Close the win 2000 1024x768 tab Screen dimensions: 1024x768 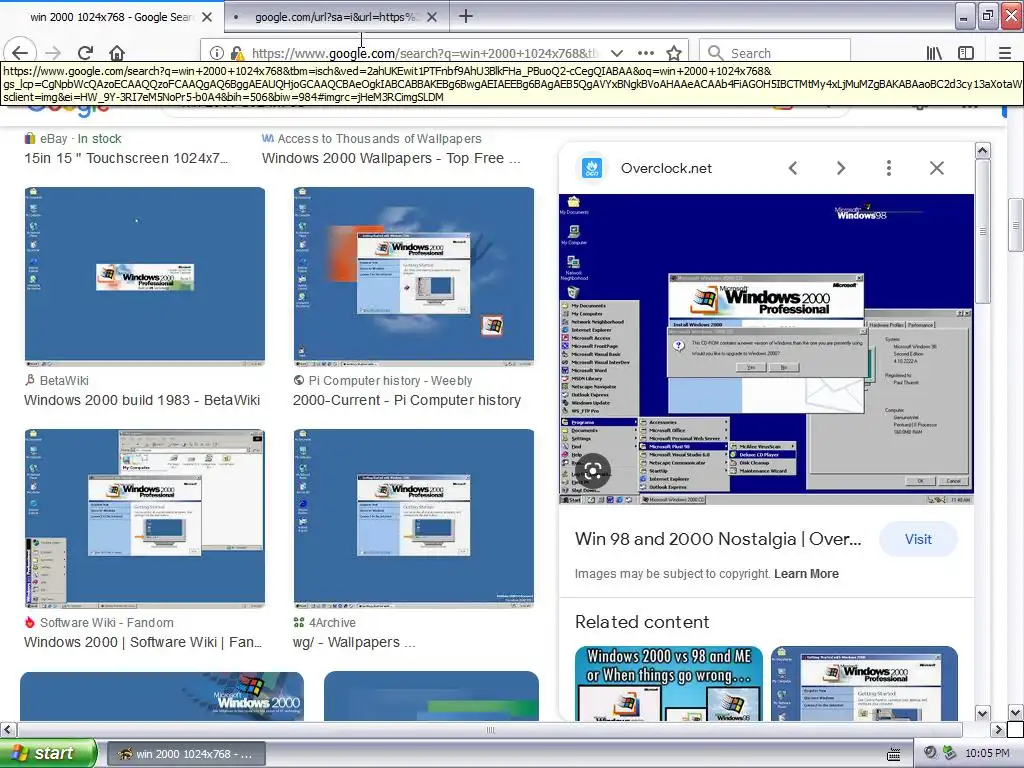point(207,17)
